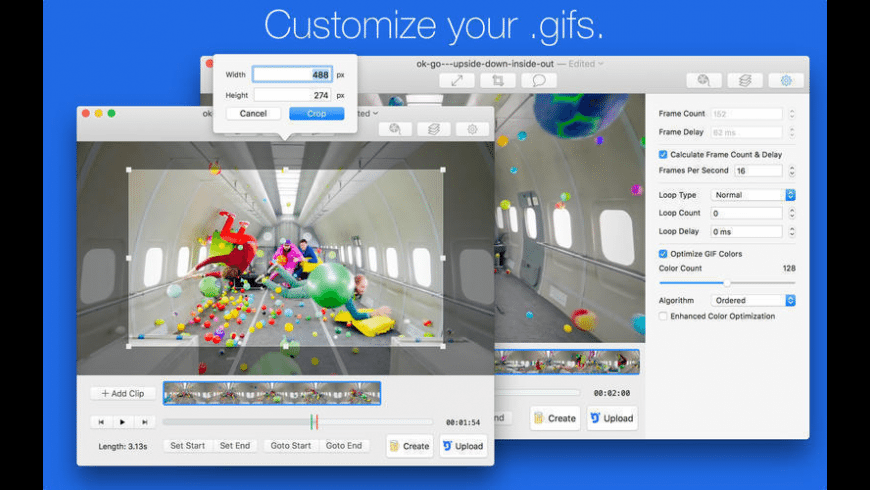
Task: Click the Frames Per Second stepper arrows
Action: pos(792,171)
